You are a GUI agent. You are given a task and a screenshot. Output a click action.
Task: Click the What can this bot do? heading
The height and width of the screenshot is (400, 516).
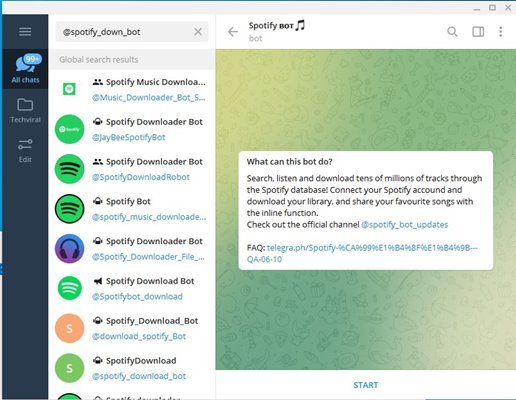pyautogui.click(x=289, y=162)
